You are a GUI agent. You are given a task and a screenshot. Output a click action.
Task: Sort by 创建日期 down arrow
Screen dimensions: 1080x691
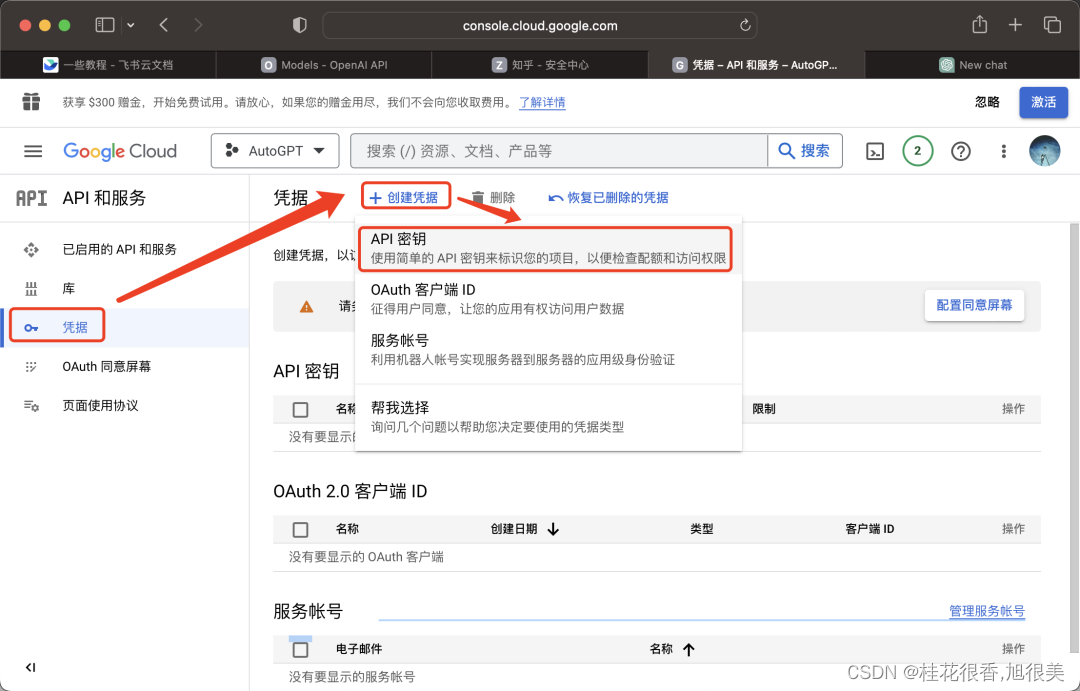tap(553, 529)
